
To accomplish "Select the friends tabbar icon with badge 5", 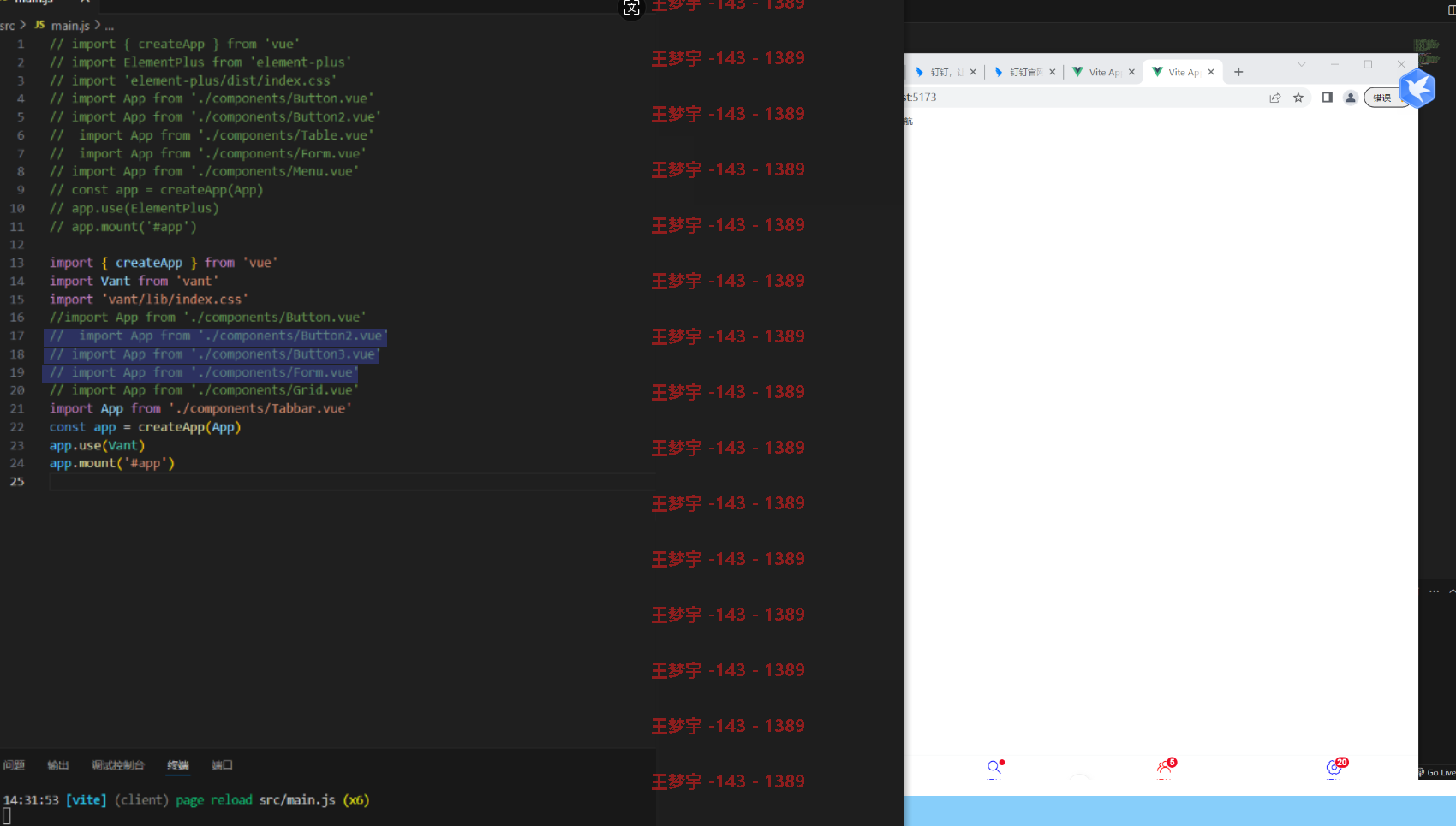I will coord(1166,768).
